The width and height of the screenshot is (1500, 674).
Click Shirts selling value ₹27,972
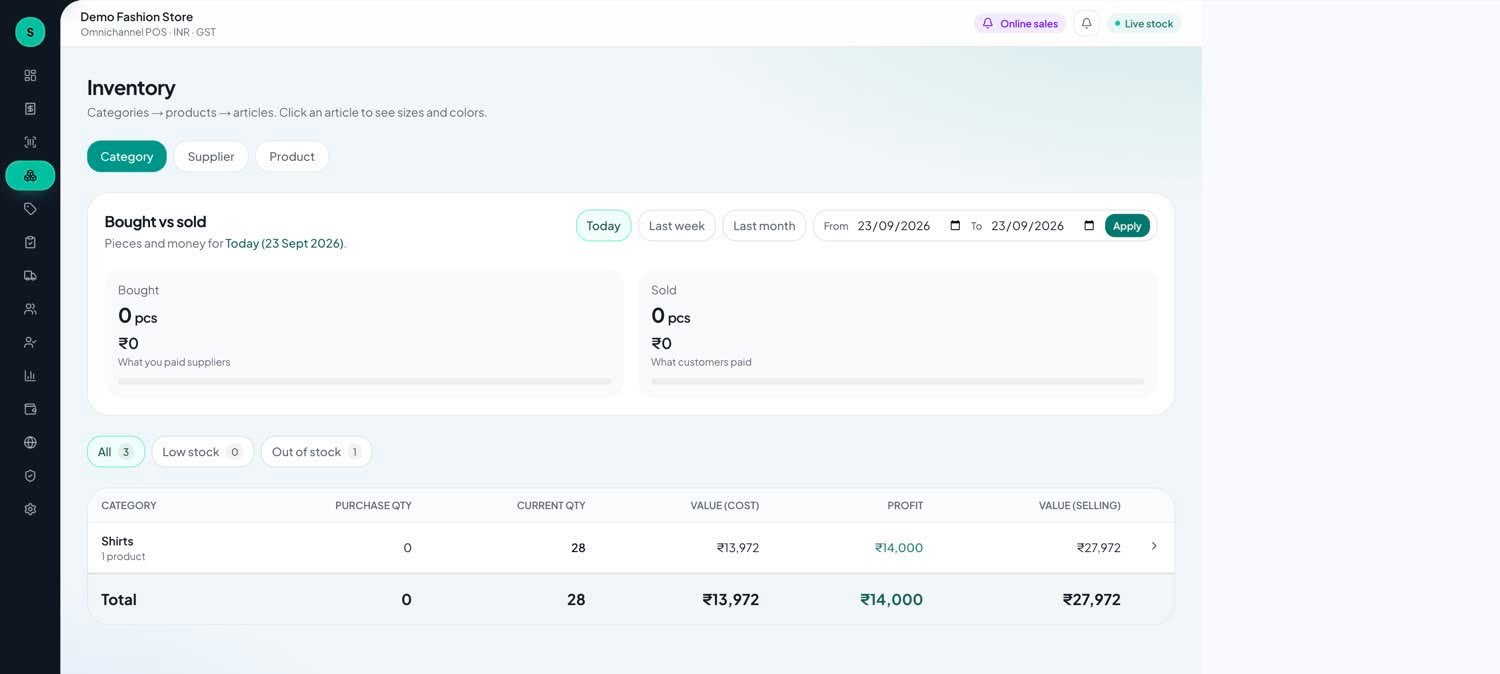[x=1099, y=548]
